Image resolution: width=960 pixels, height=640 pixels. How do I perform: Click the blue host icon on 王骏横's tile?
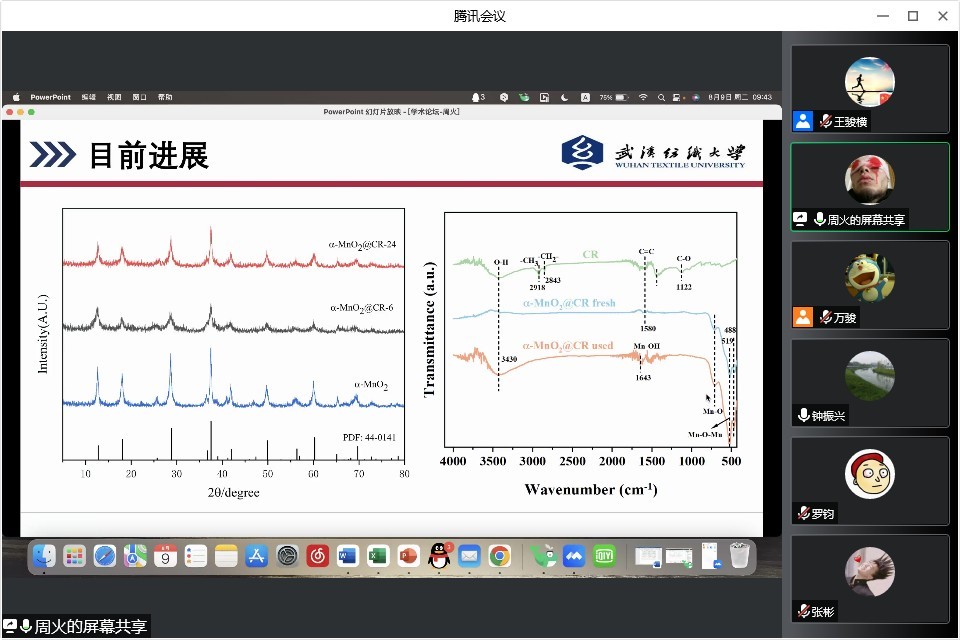pyautogui.click(x=802, y=121)
